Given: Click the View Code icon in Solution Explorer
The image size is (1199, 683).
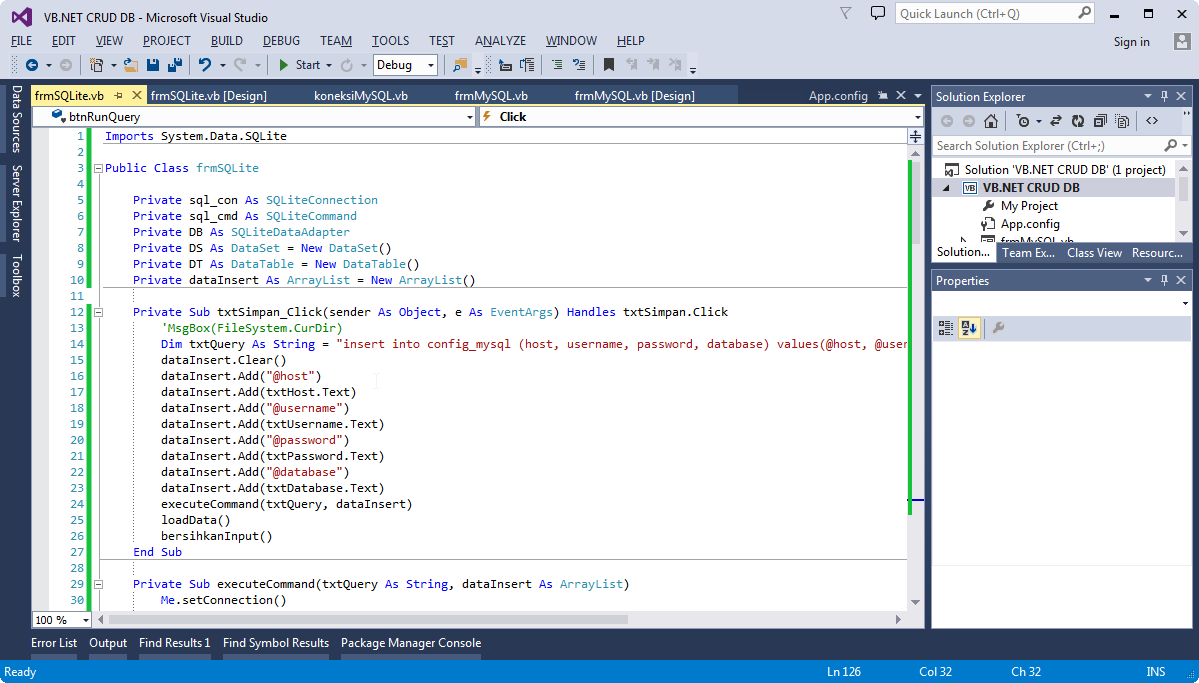Looking at the screenshot, I should [x=1152, y=121].
